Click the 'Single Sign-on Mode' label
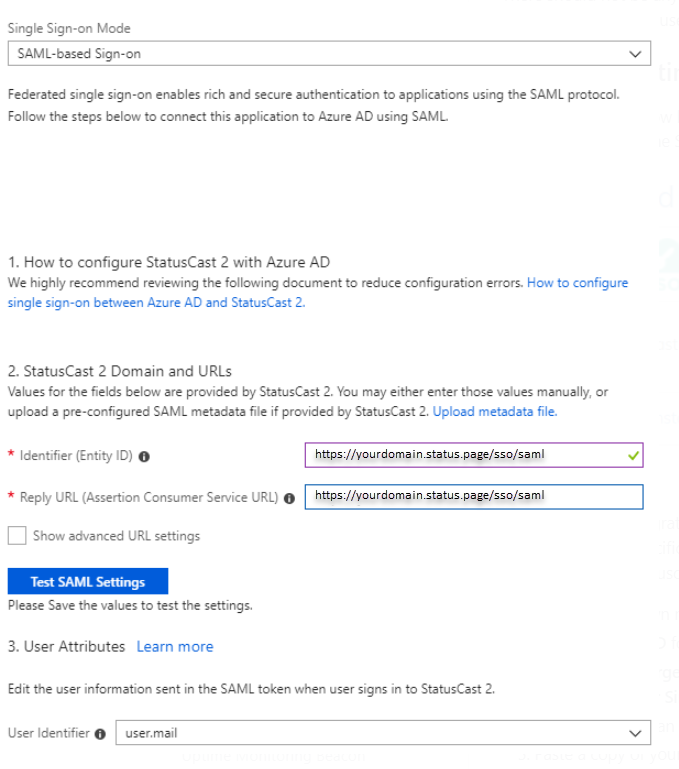 coord(69,28)
